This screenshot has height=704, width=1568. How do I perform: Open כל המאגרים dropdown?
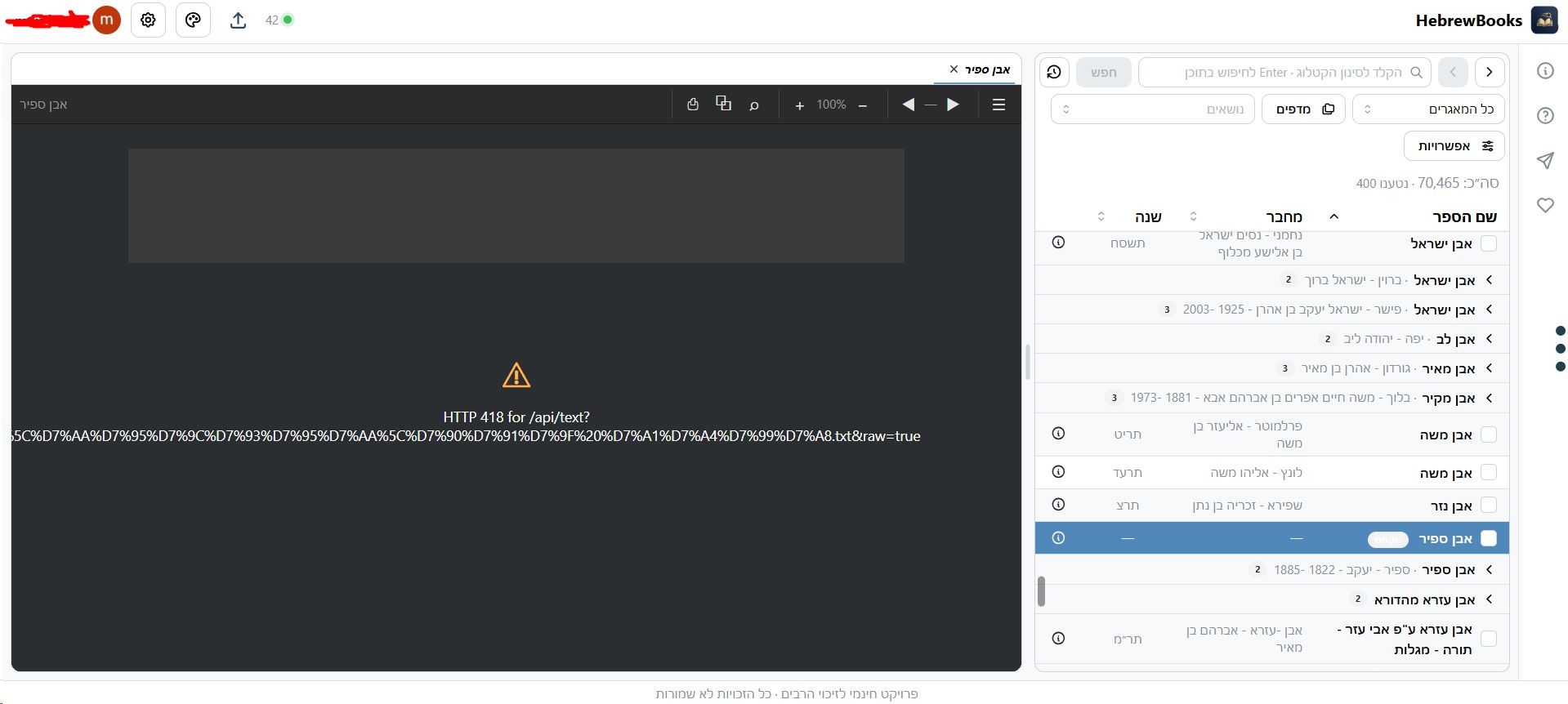click(x=1428, y=109)
